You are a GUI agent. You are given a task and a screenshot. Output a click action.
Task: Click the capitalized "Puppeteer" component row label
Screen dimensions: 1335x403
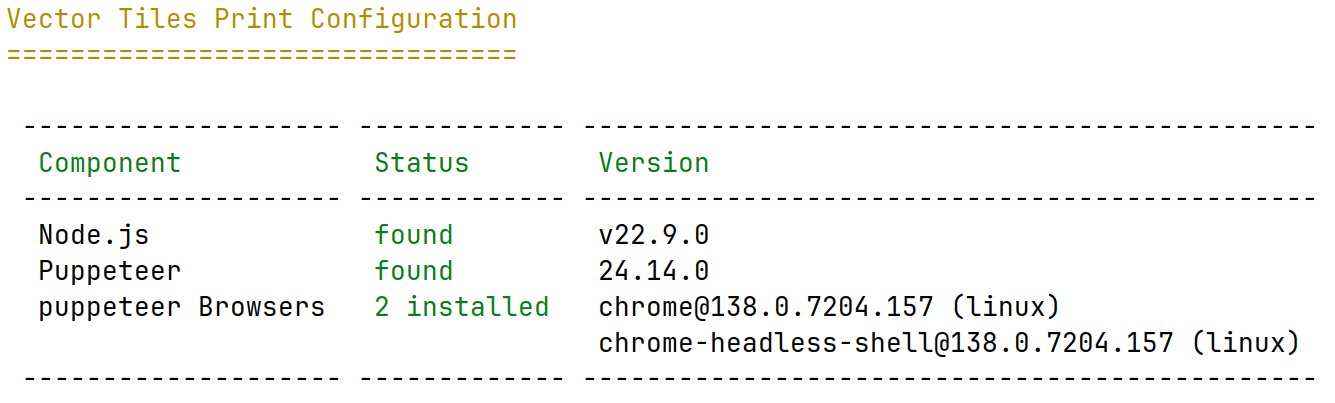tap(110, 271)
